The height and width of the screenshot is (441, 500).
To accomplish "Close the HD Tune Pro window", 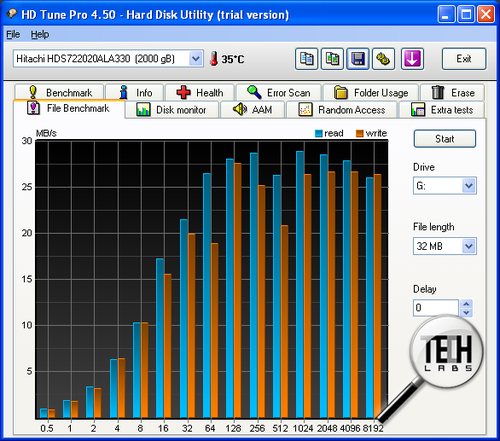I will [x=486, y=14].
